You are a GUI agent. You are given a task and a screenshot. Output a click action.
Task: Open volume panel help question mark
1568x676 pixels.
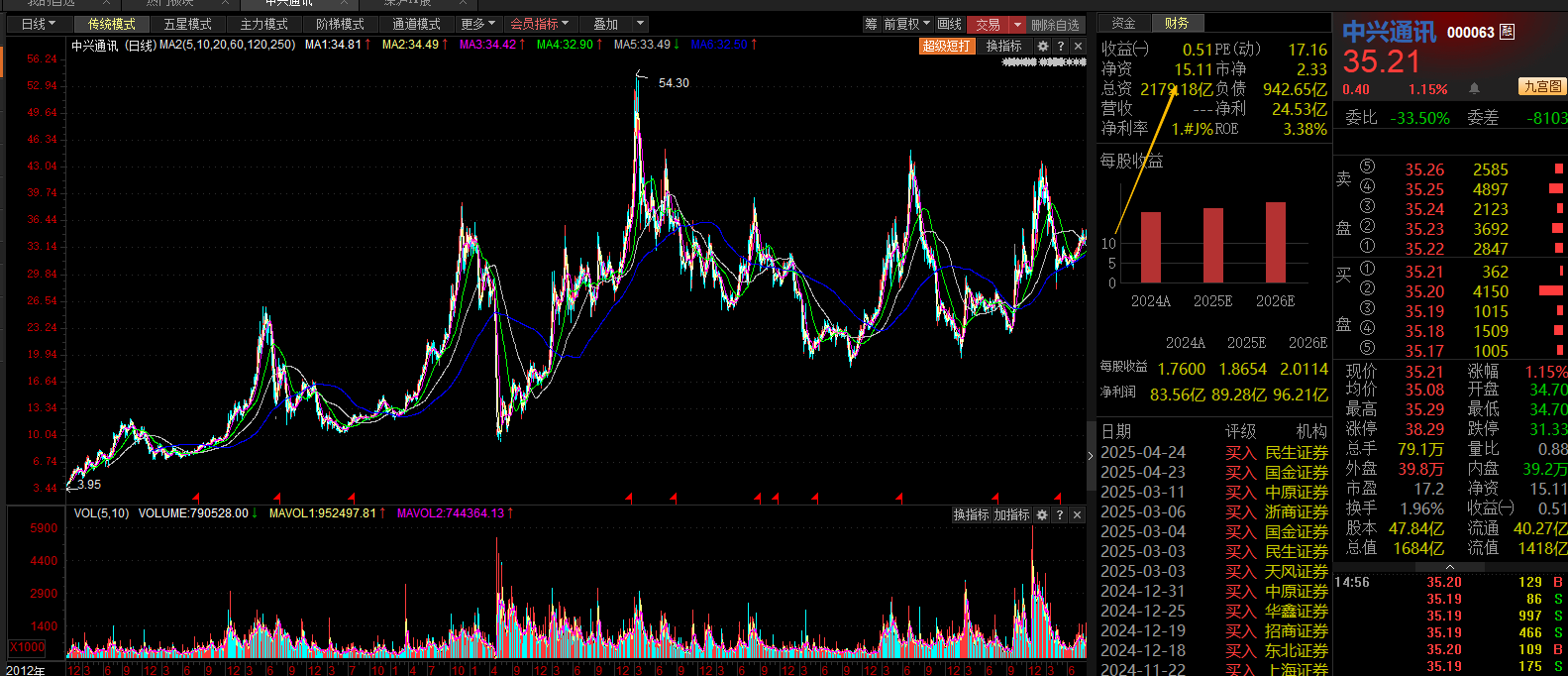pos(1060,515)
